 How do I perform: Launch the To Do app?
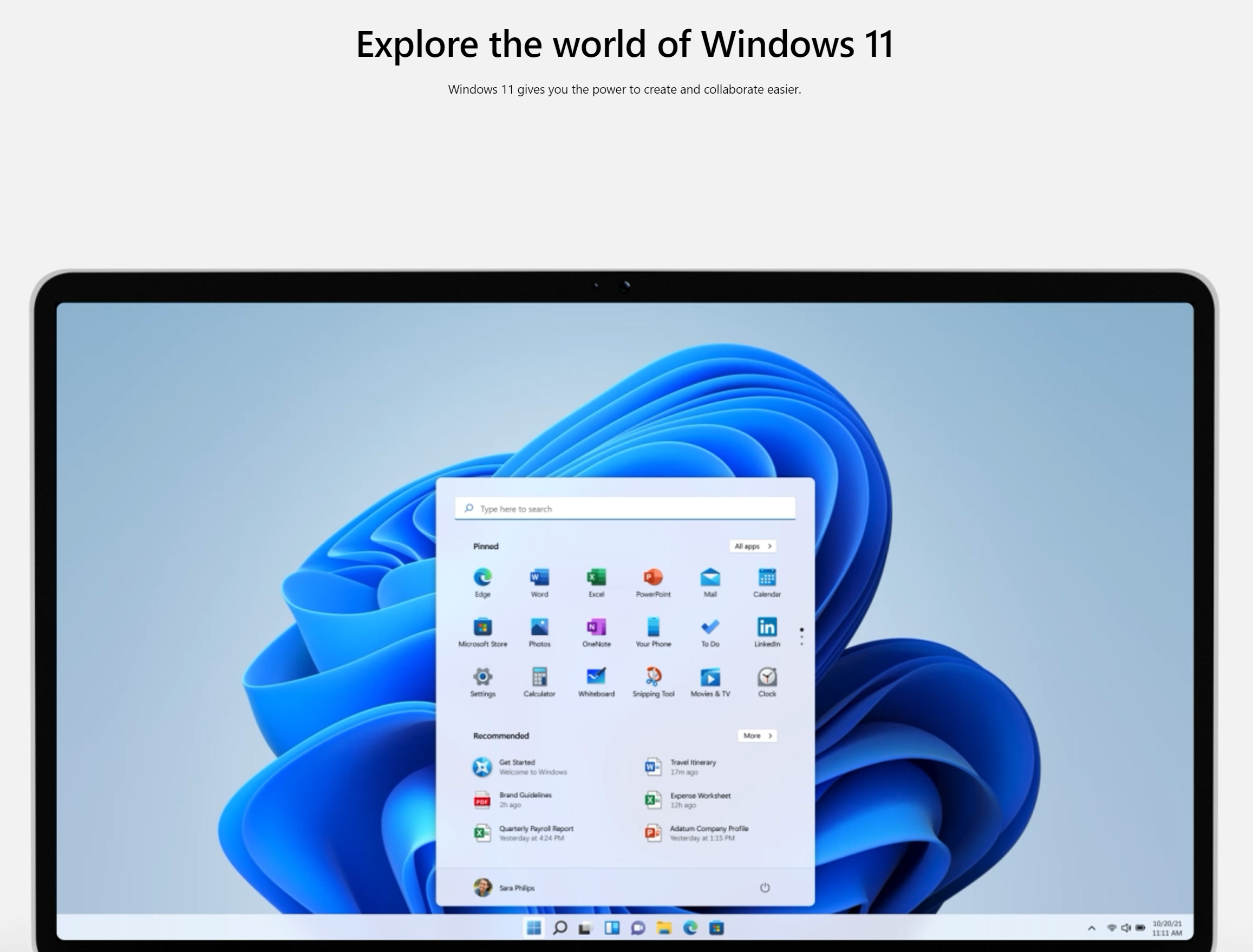(710, 632)
